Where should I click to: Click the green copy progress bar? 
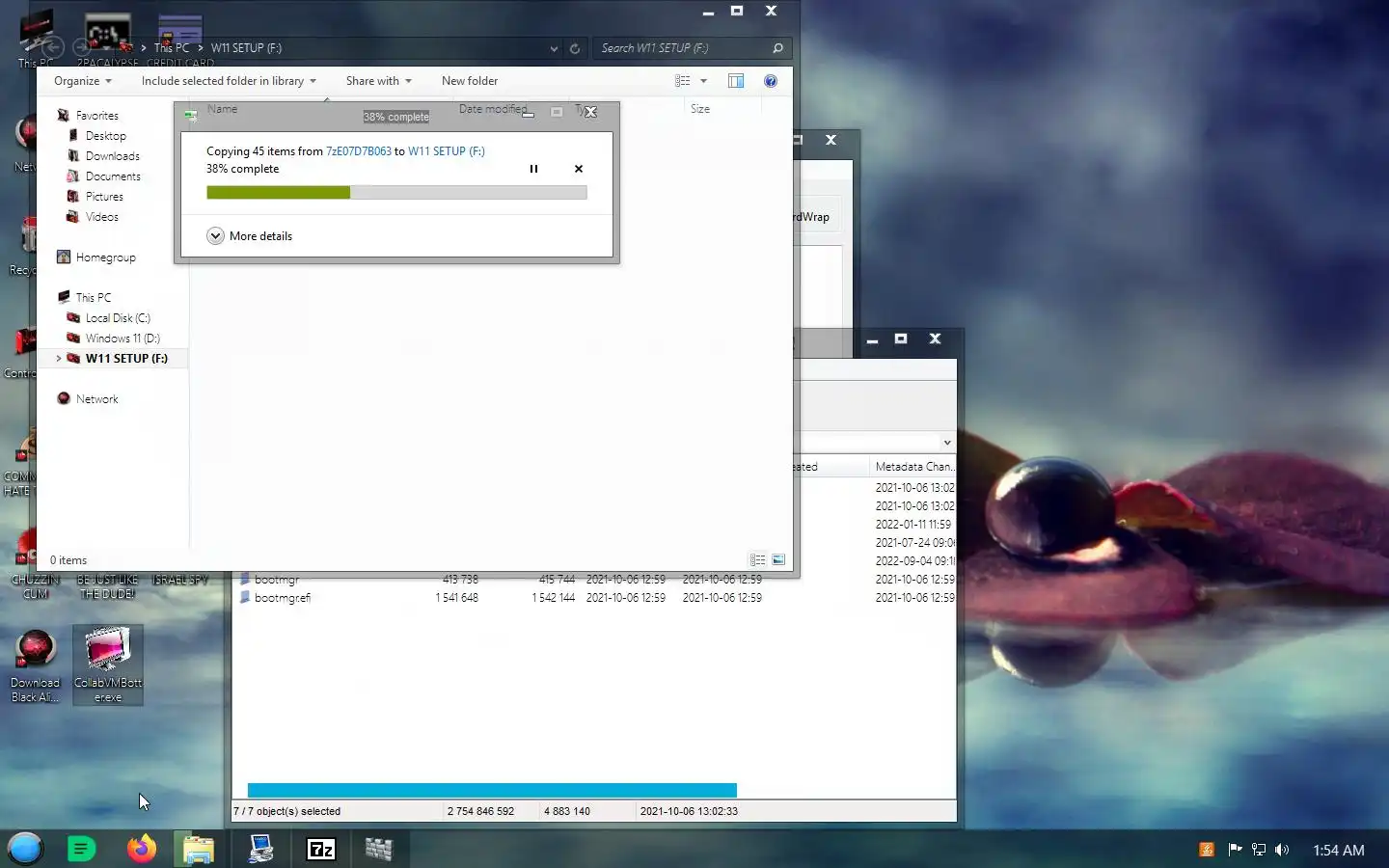pyautogui.click(x=396, y=193)
